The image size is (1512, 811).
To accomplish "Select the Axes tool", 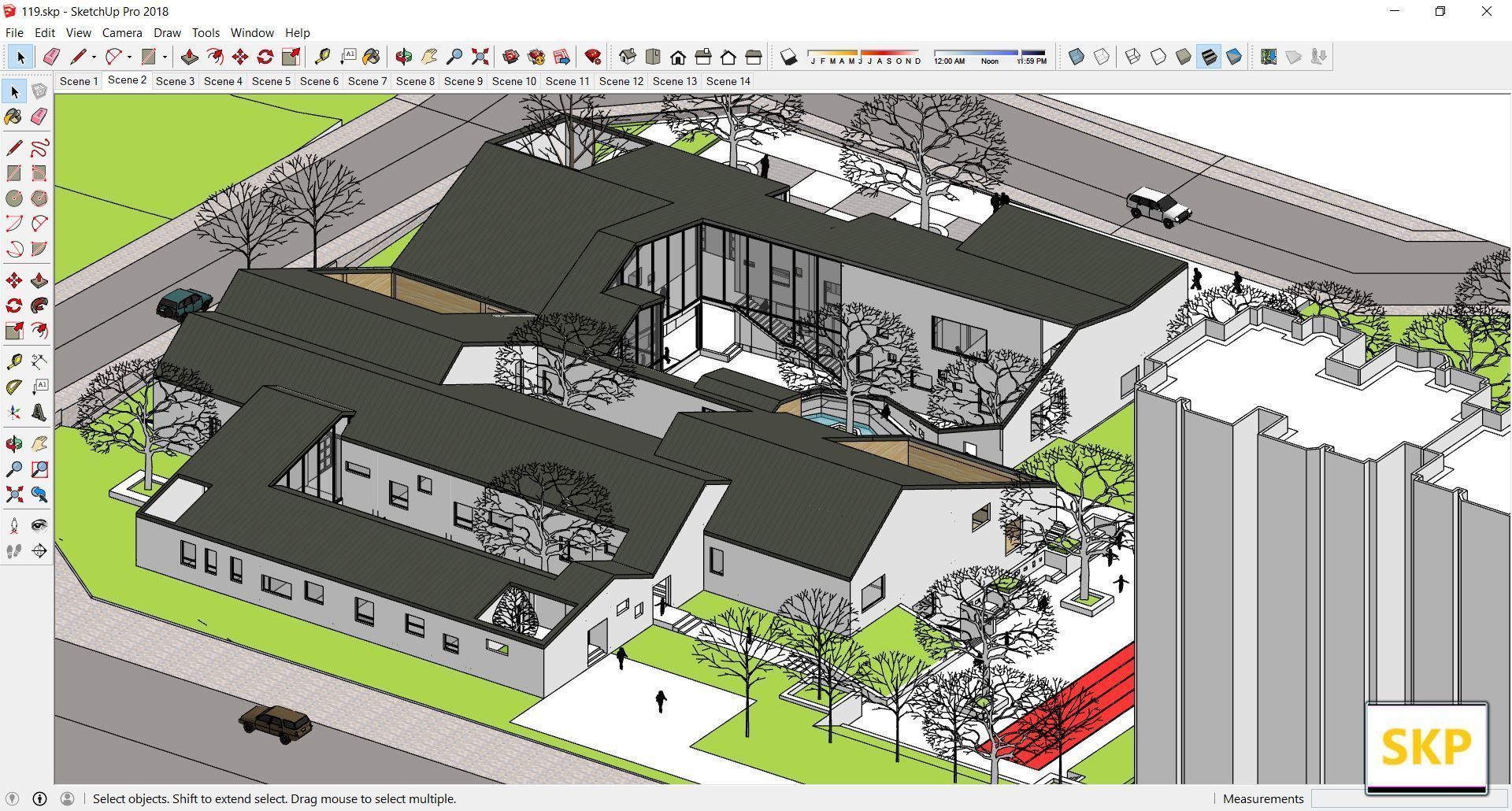I will 14,413.
